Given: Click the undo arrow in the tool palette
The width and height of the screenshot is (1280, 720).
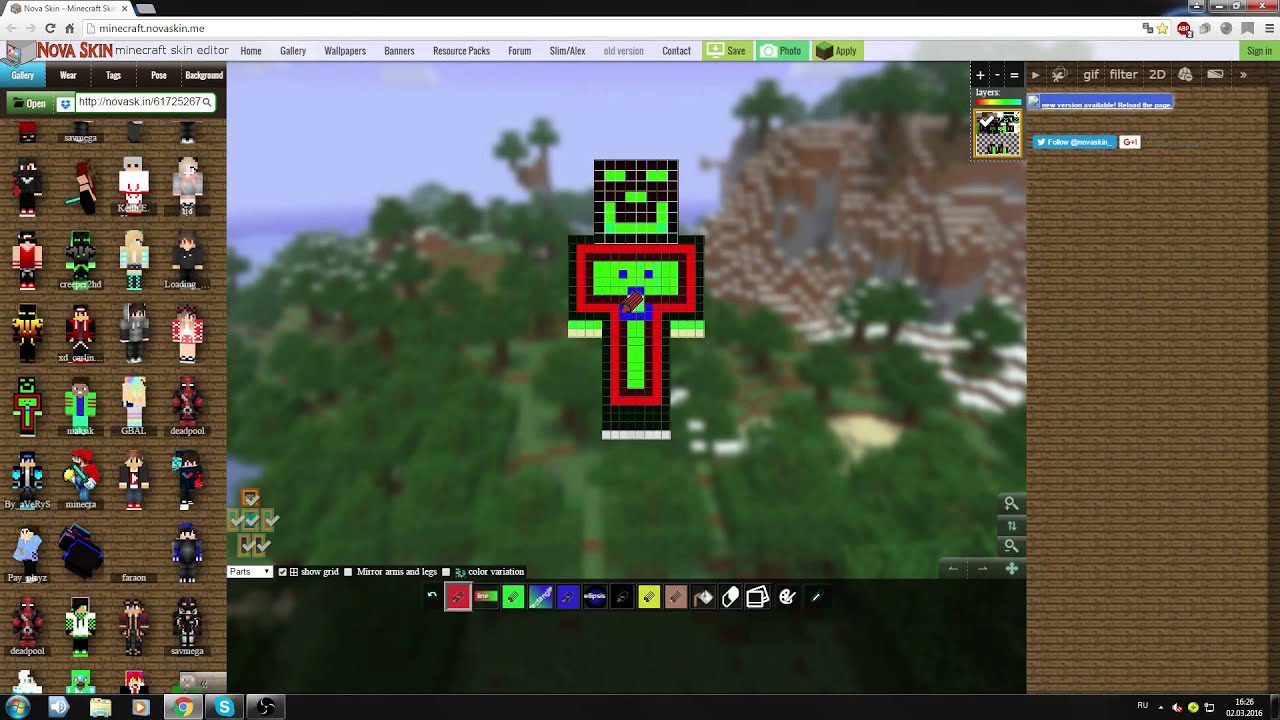Looking at the screenshot, I should [x=432, y=596].
